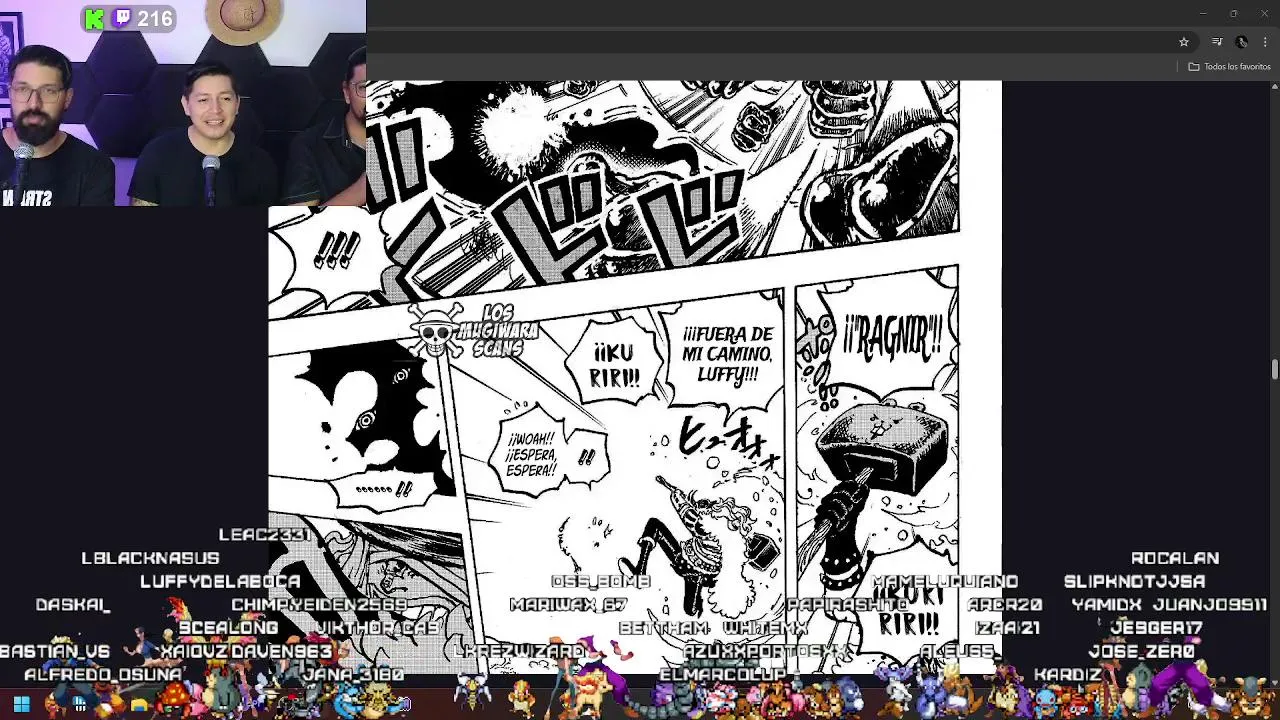Image resolution: width=1280 pixels, height=720 pixels.
Task: Open File Explorer from the taskbar
Action: tap(139, 705)
